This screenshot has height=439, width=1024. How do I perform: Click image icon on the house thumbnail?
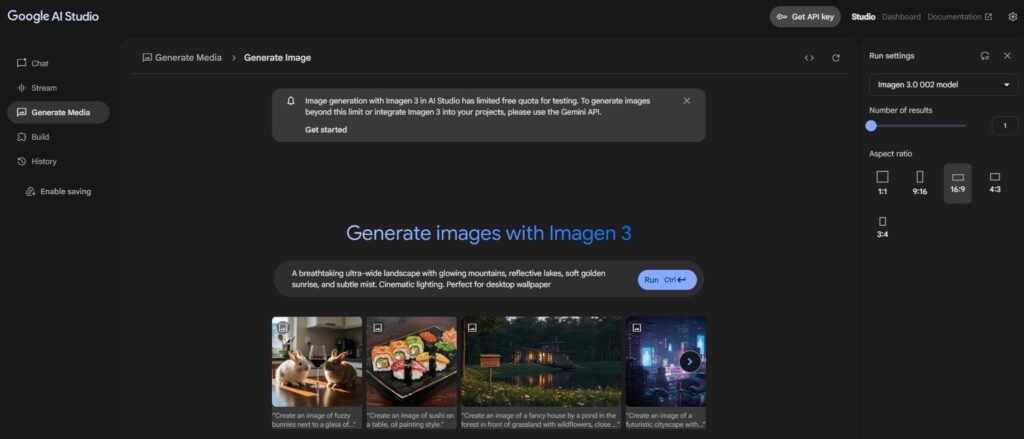472,327
